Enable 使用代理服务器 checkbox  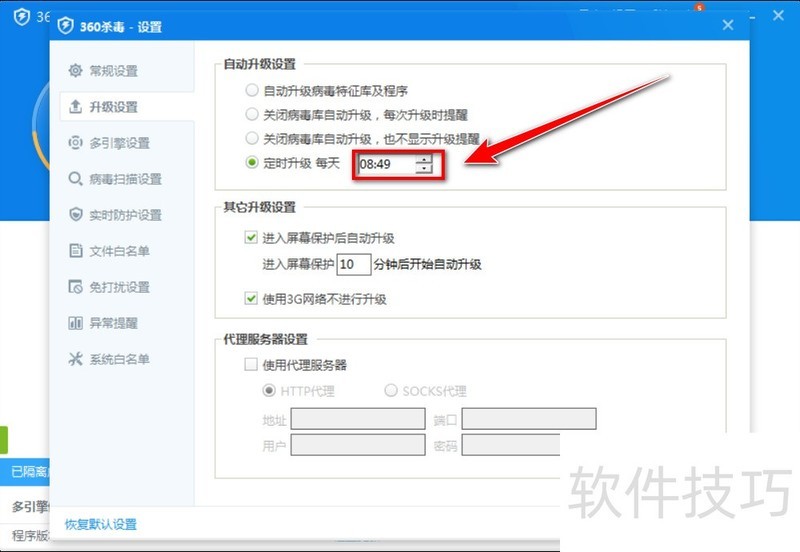point(251,364)
